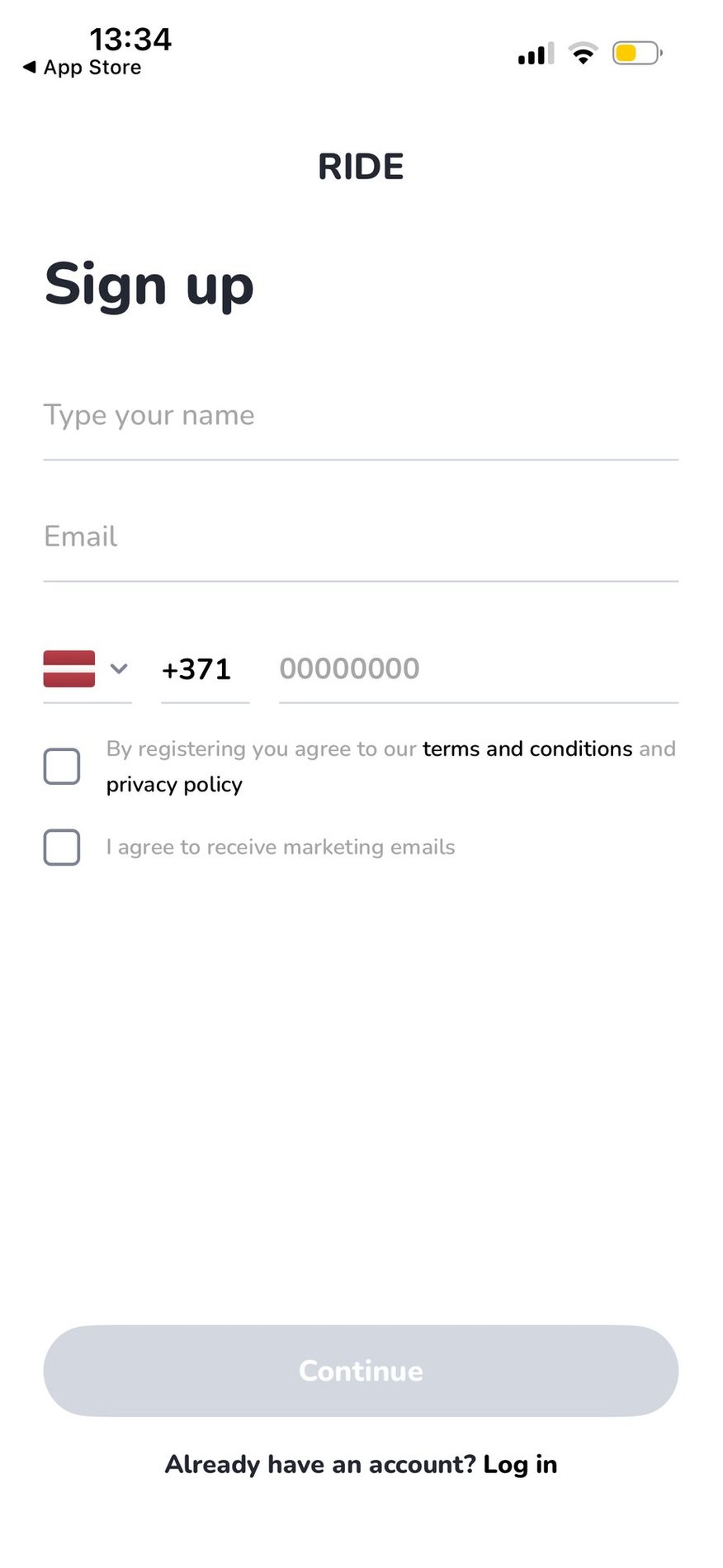Open the +371 country code selector
The image size is (723, 1568).
click(196, 668)
